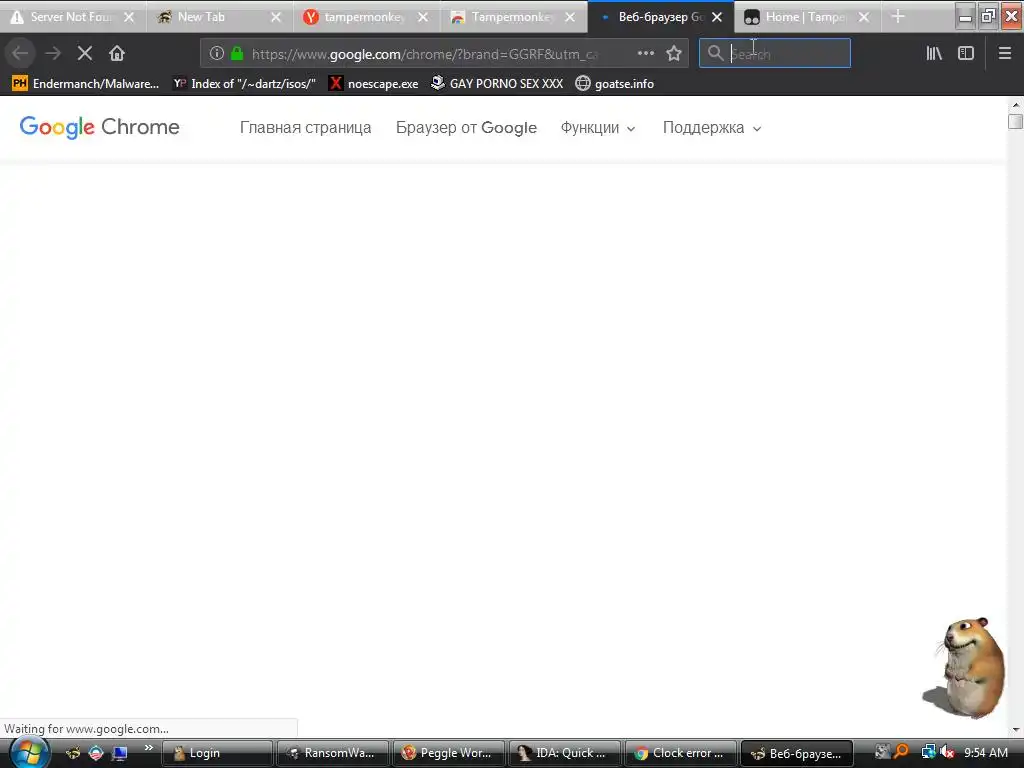Click Веб-браузе... Firefox taskbar button
Screen dimensions: 1024x768
pyautogui.click(x=796, y=753)
